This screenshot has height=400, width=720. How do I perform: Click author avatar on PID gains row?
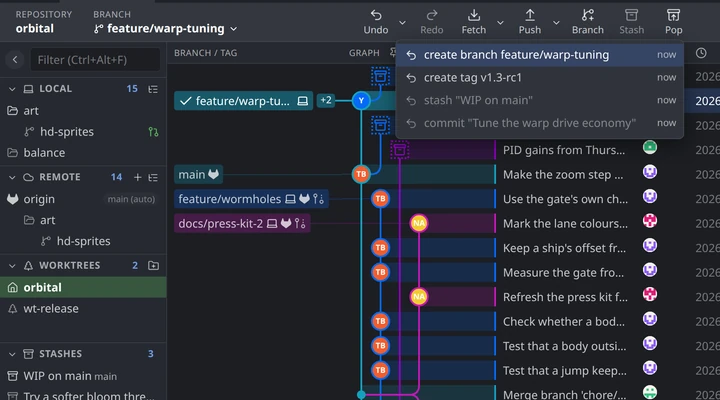650,147
